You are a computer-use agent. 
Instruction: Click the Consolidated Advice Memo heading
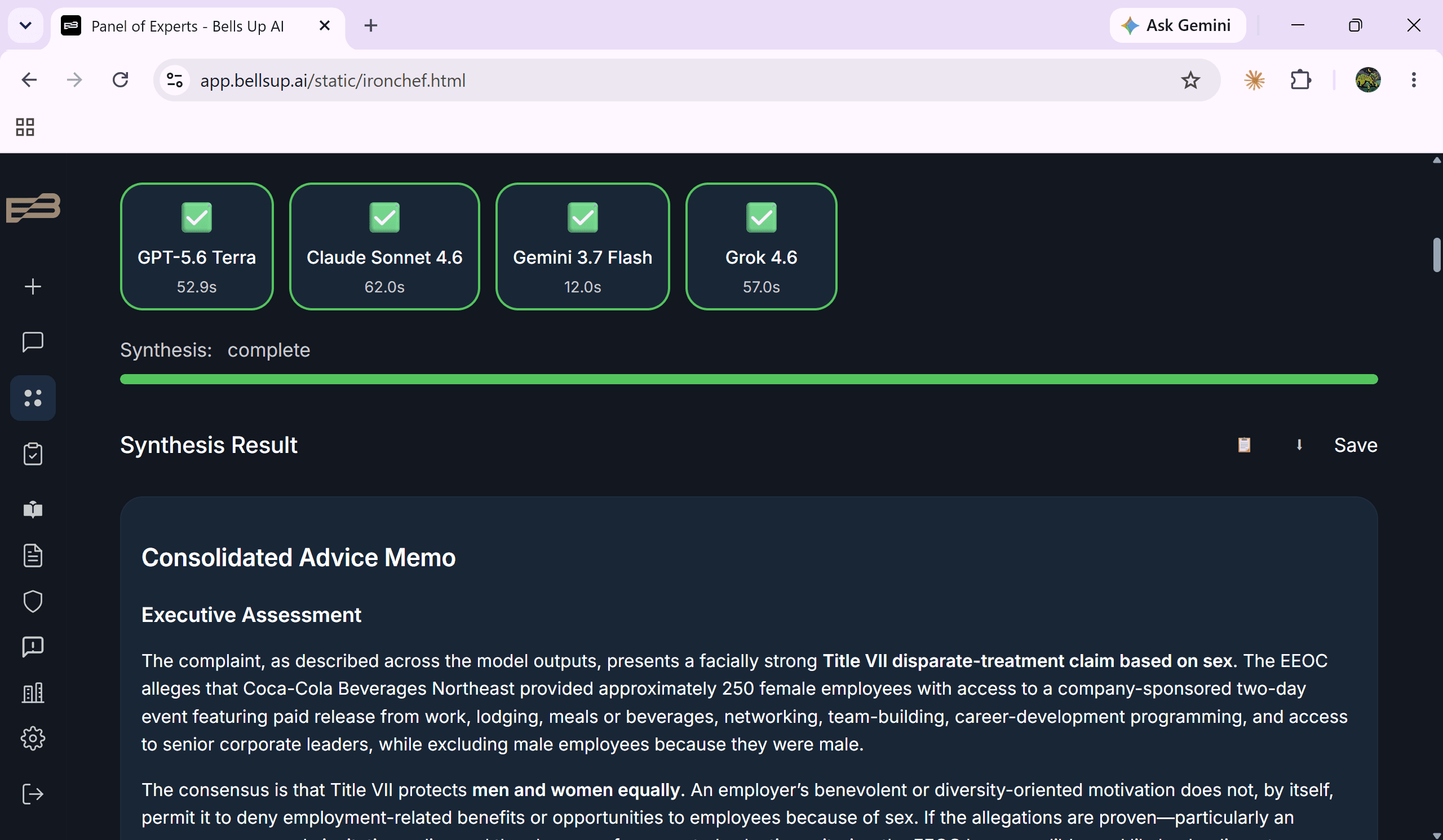pyautogui.click(x=298, y=557)
